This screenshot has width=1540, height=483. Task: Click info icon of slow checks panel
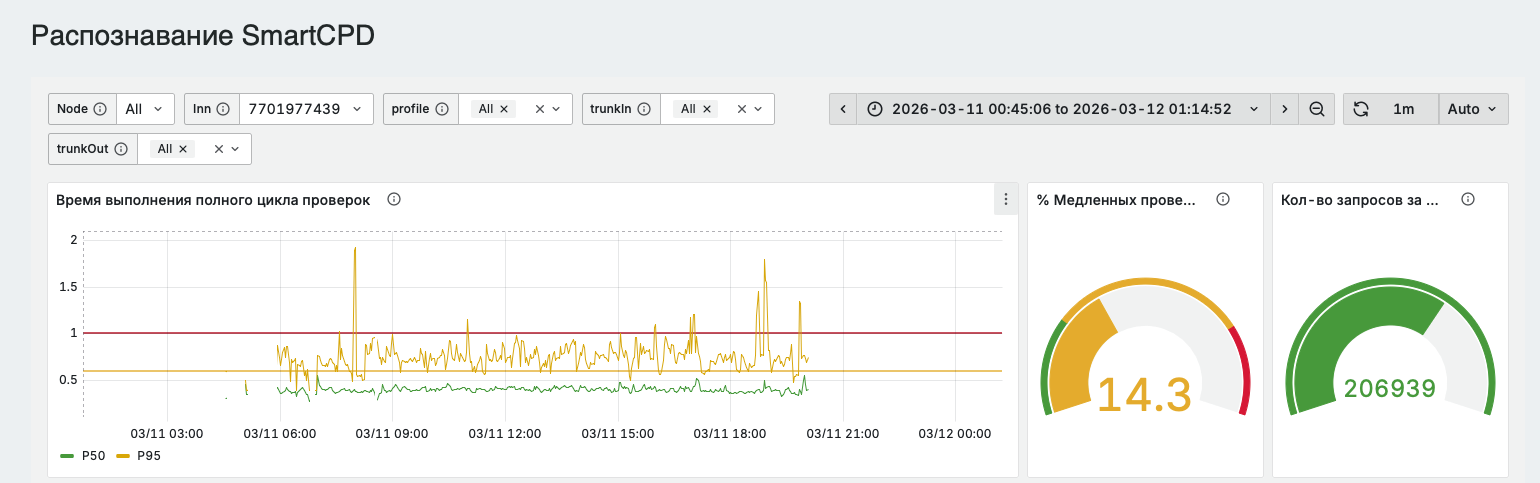point(1222,199)
